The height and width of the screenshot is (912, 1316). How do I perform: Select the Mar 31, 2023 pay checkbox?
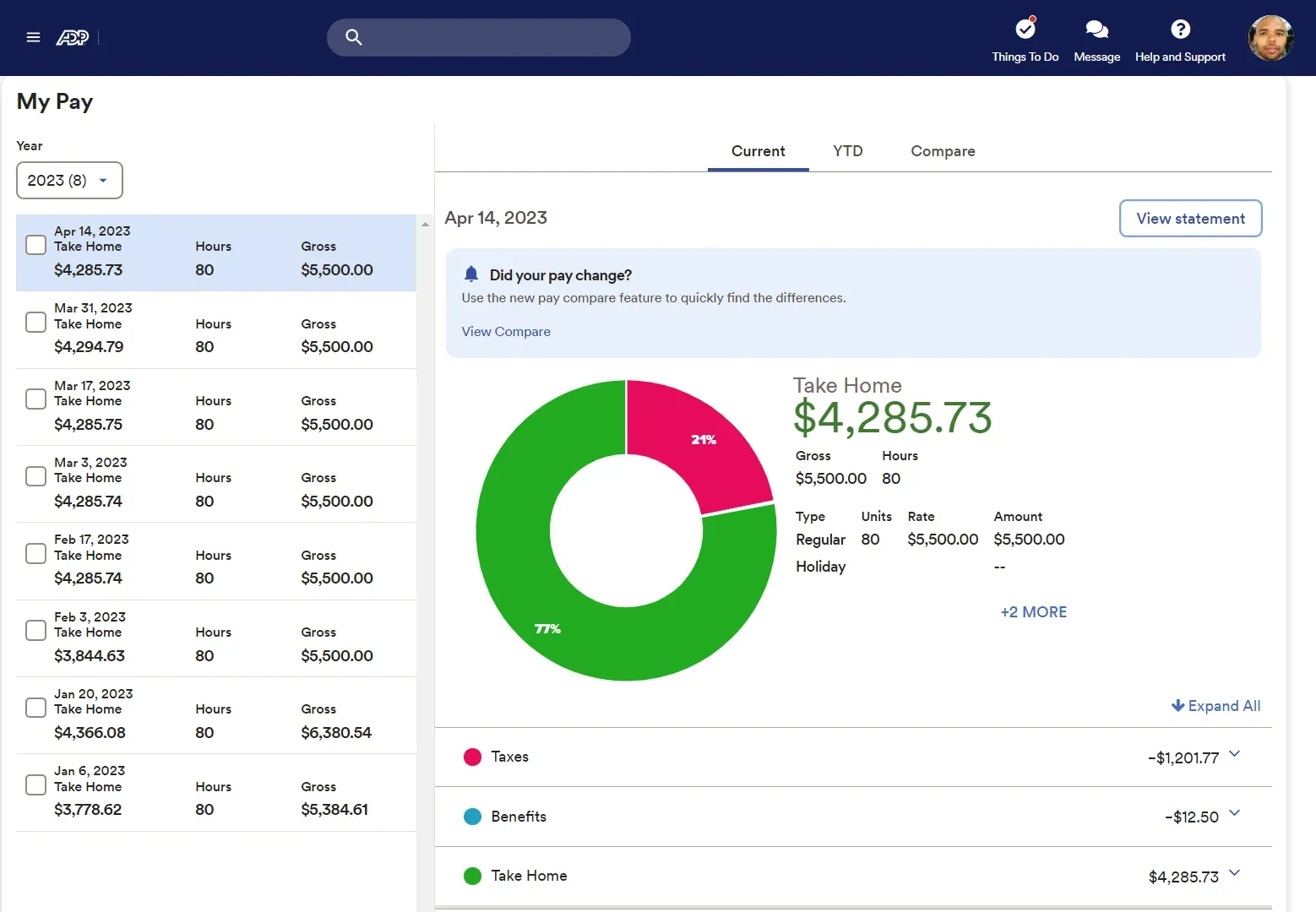35,323
